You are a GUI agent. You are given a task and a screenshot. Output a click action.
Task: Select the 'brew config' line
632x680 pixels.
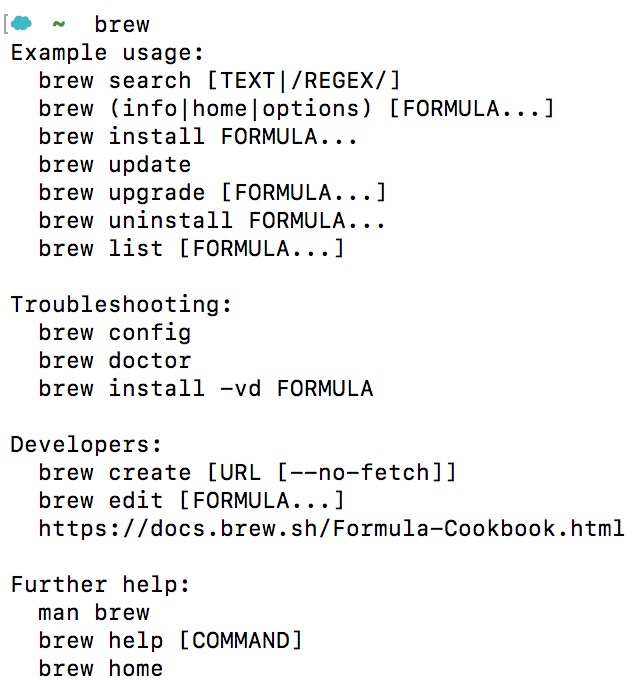pos(115,333)
